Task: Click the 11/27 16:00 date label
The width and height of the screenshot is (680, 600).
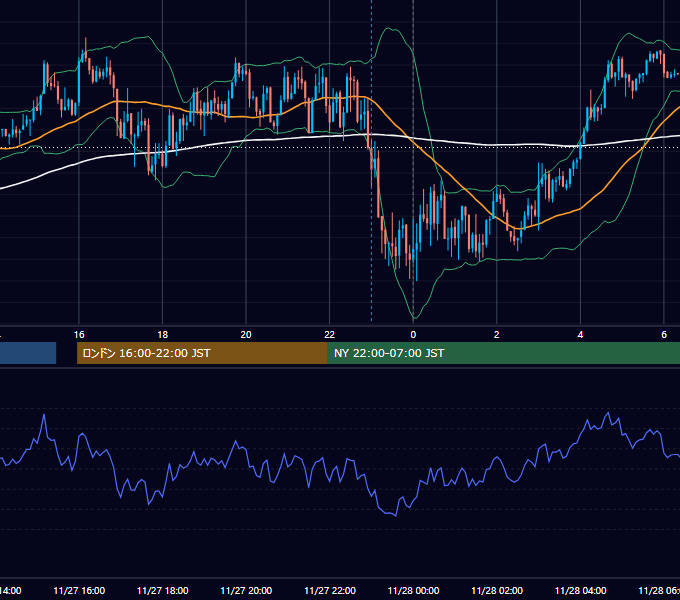Action: coord(79,590)
